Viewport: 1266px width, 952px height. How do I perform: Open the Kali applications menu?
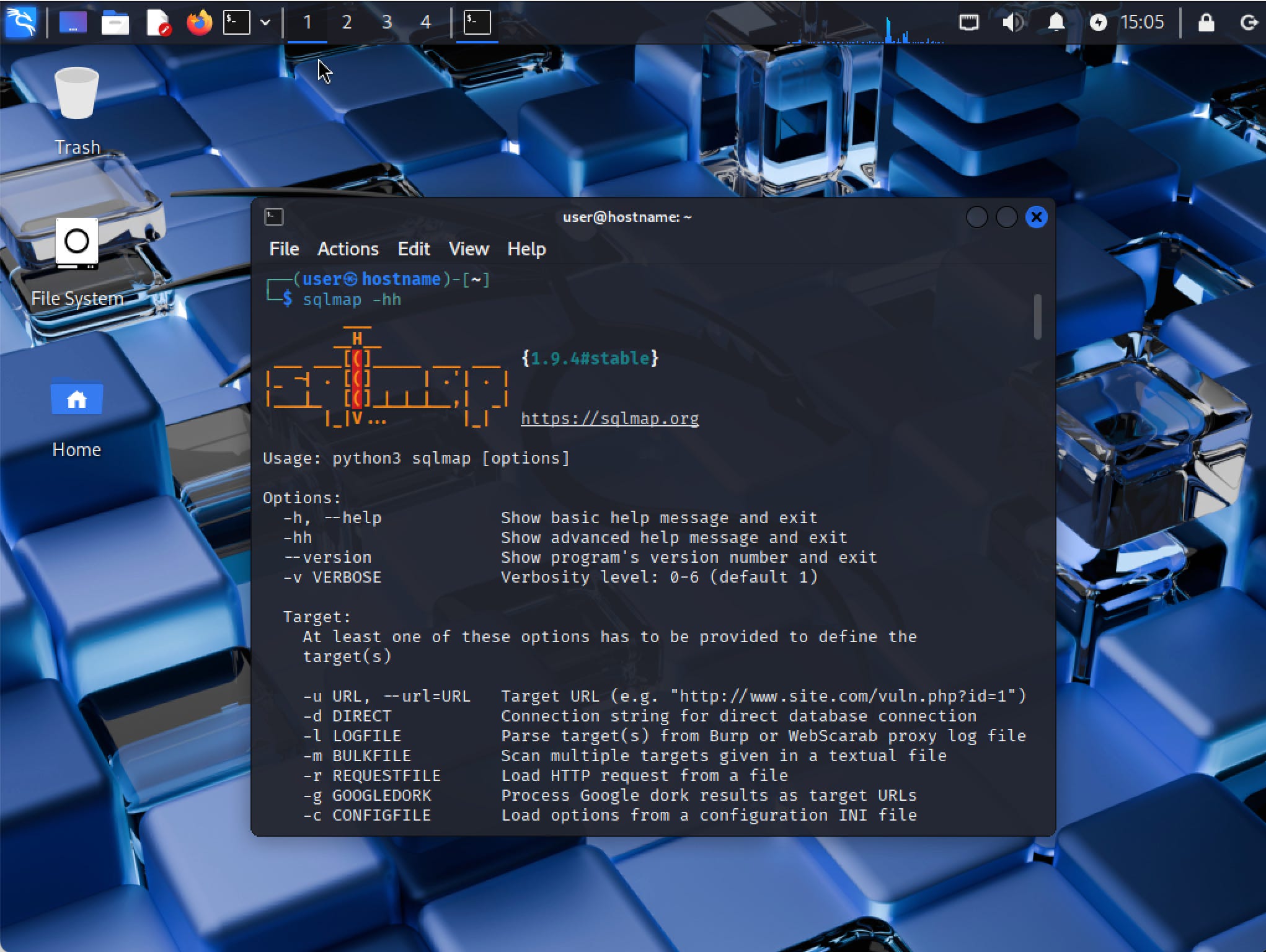(x=20, y=22)
